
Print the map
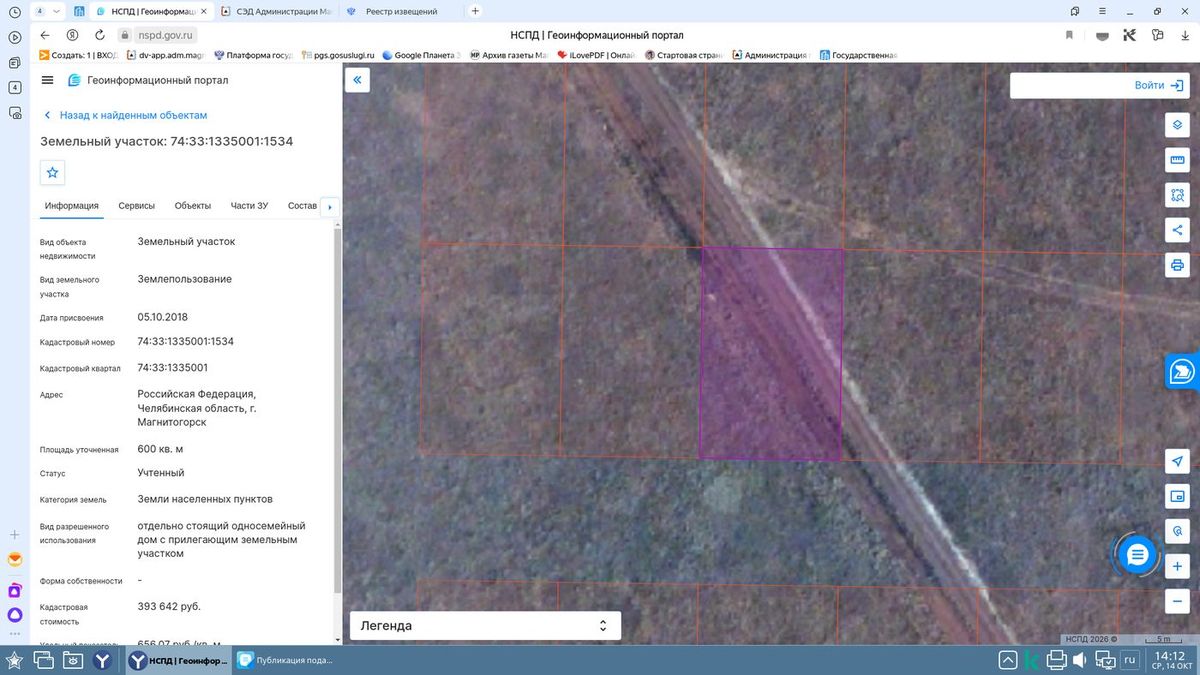(x=1177, y=265)
